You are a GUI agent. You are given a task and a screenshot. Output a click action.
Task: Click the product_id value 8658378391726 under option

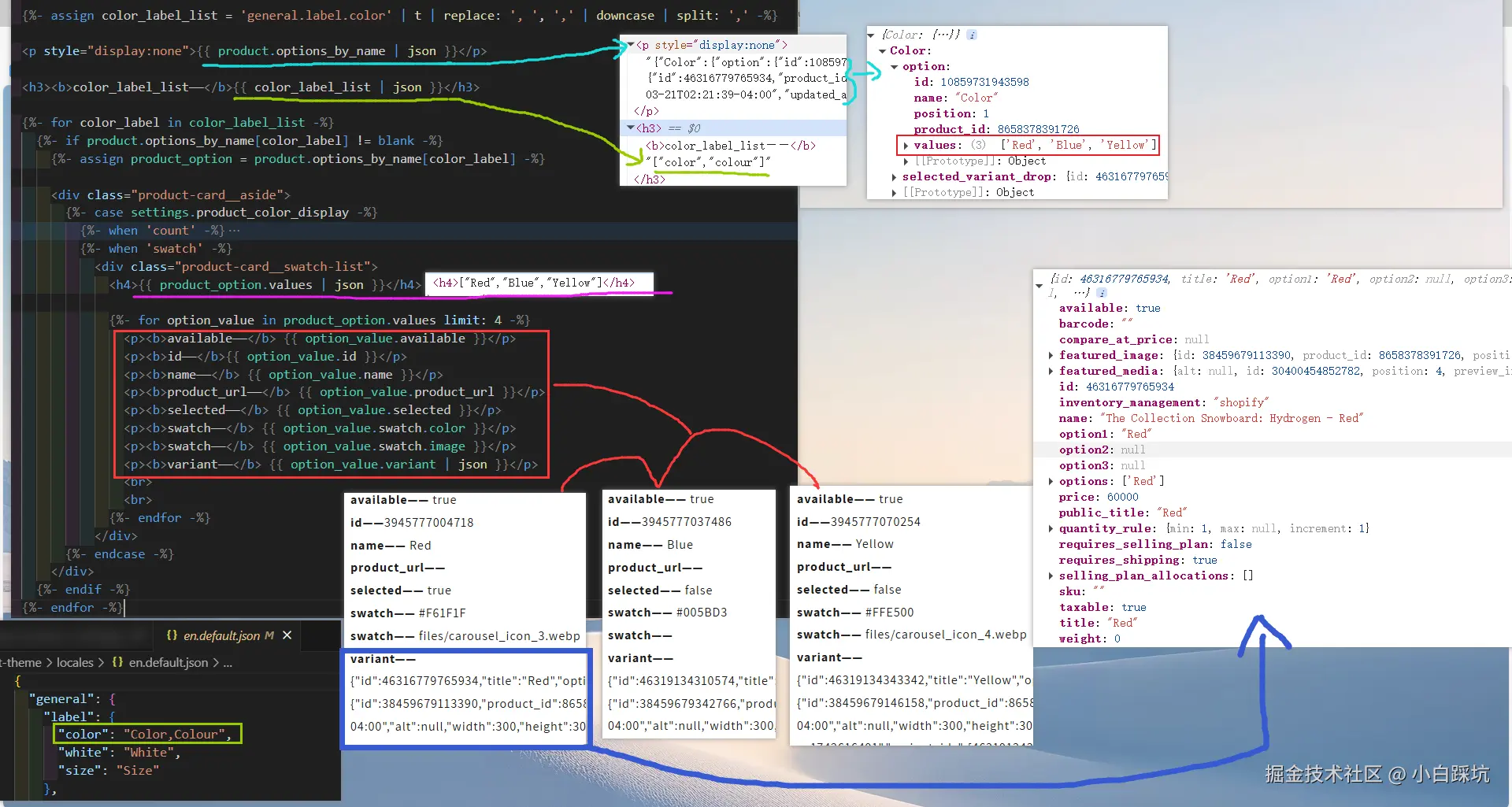(x=1038, y=129)
